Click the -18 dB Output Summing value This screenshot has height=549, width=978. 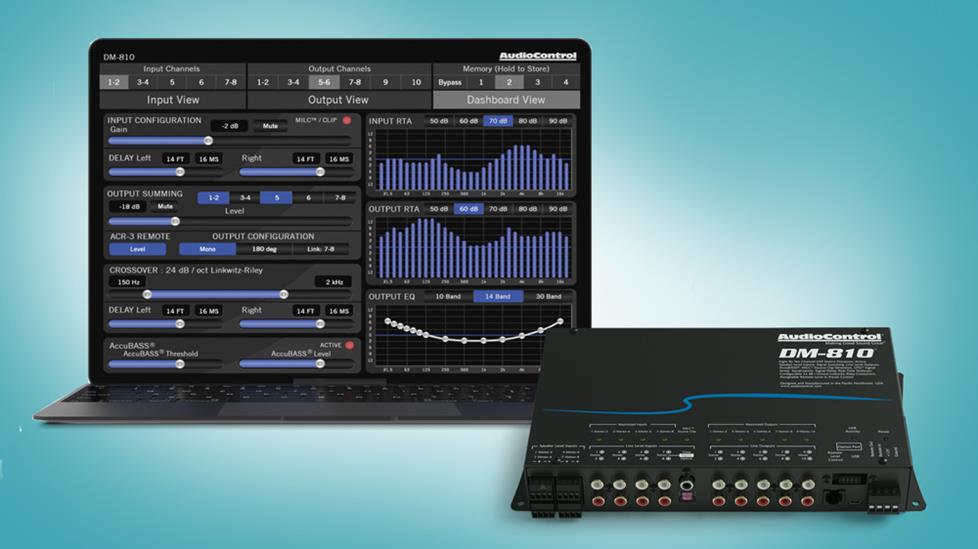click(x=129, y=206)
